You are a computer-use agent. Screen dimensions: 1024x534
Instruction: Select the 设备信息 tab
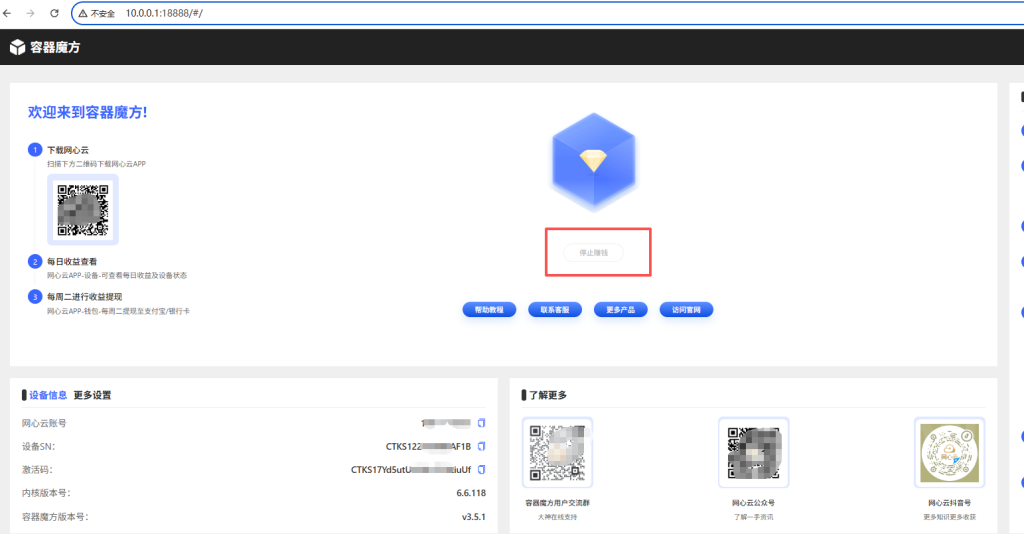click(46, 395)
